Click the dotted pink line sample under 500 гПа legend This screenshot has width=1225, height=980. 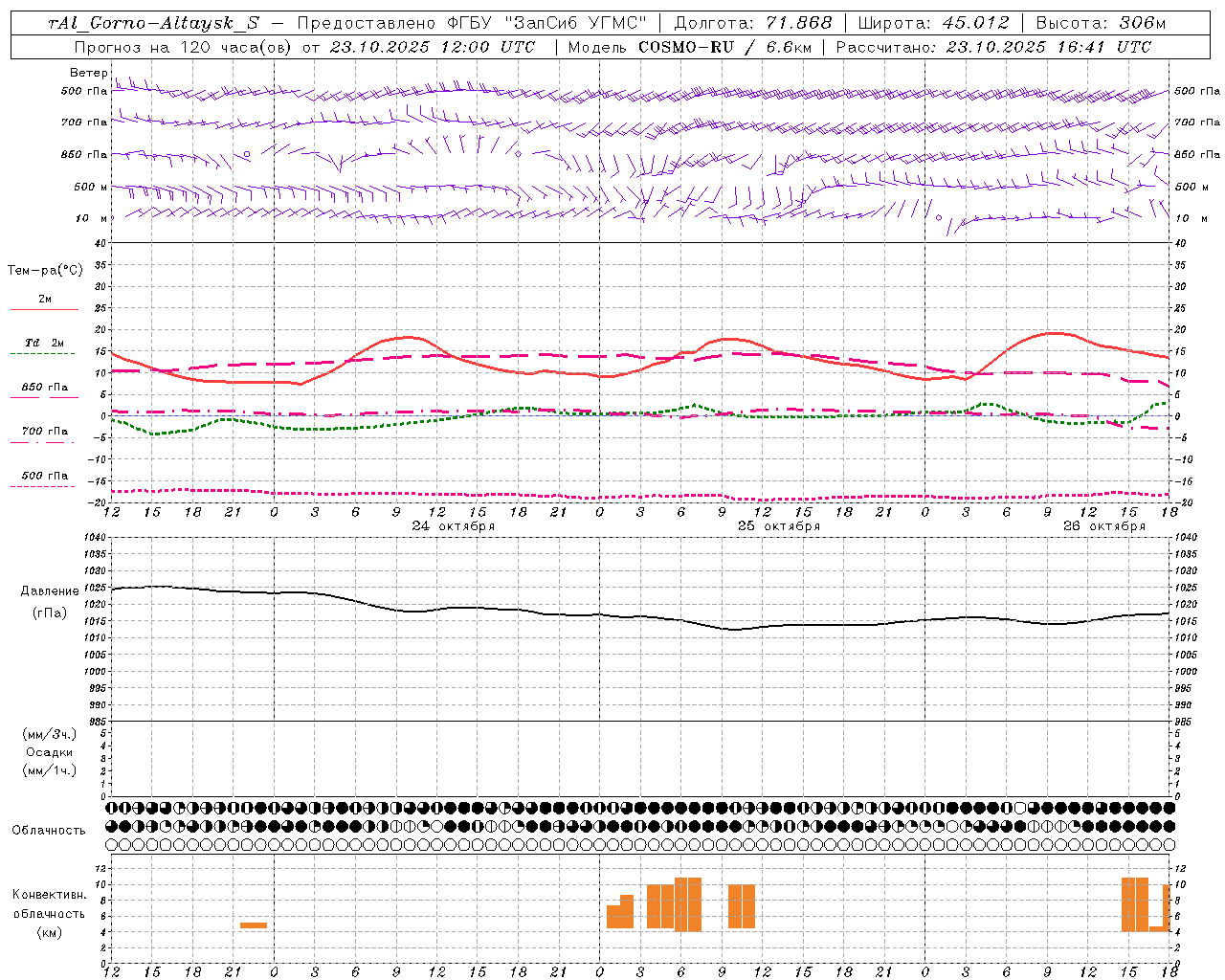pos(42,486)
